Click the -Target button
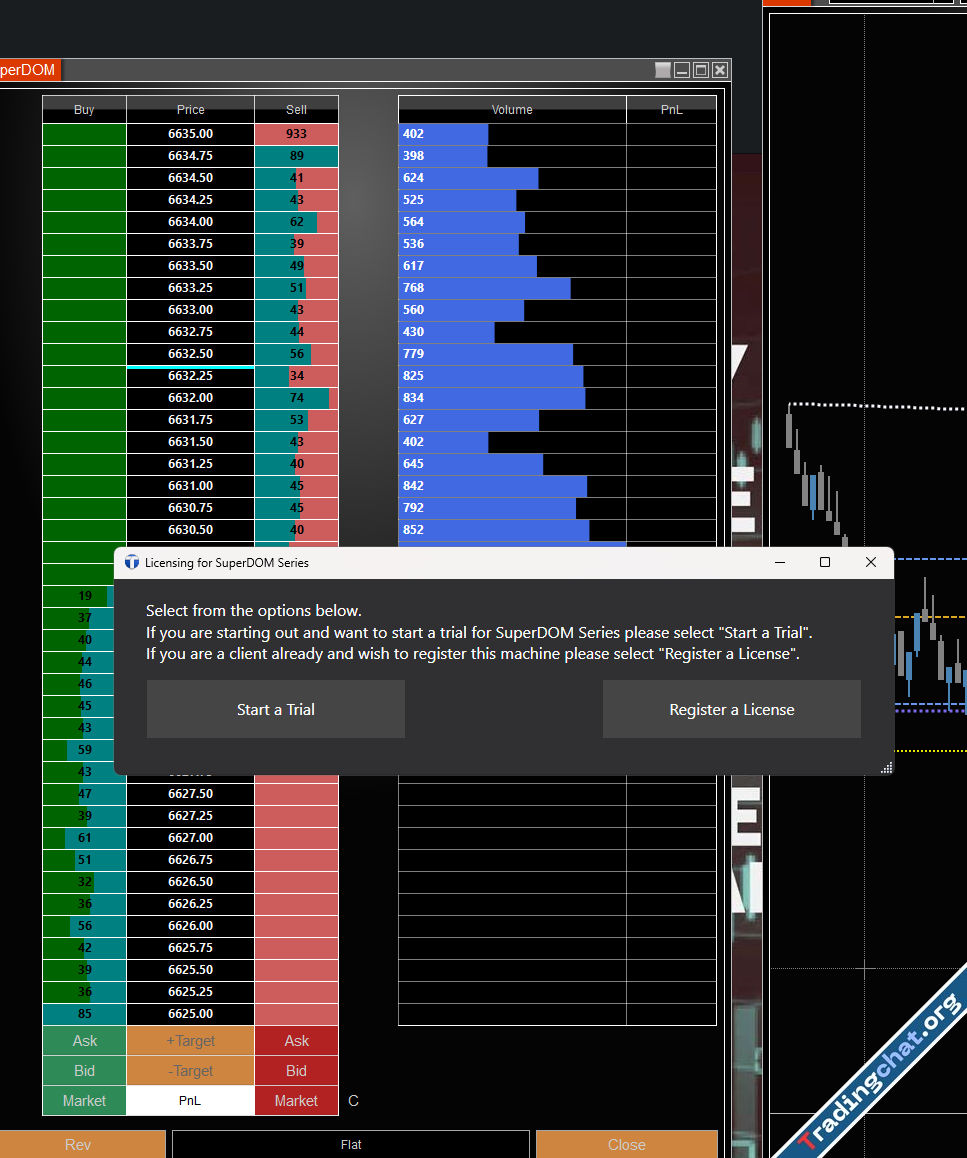The height and width of the screenshot is (1158, 967). coord(190,1071)
